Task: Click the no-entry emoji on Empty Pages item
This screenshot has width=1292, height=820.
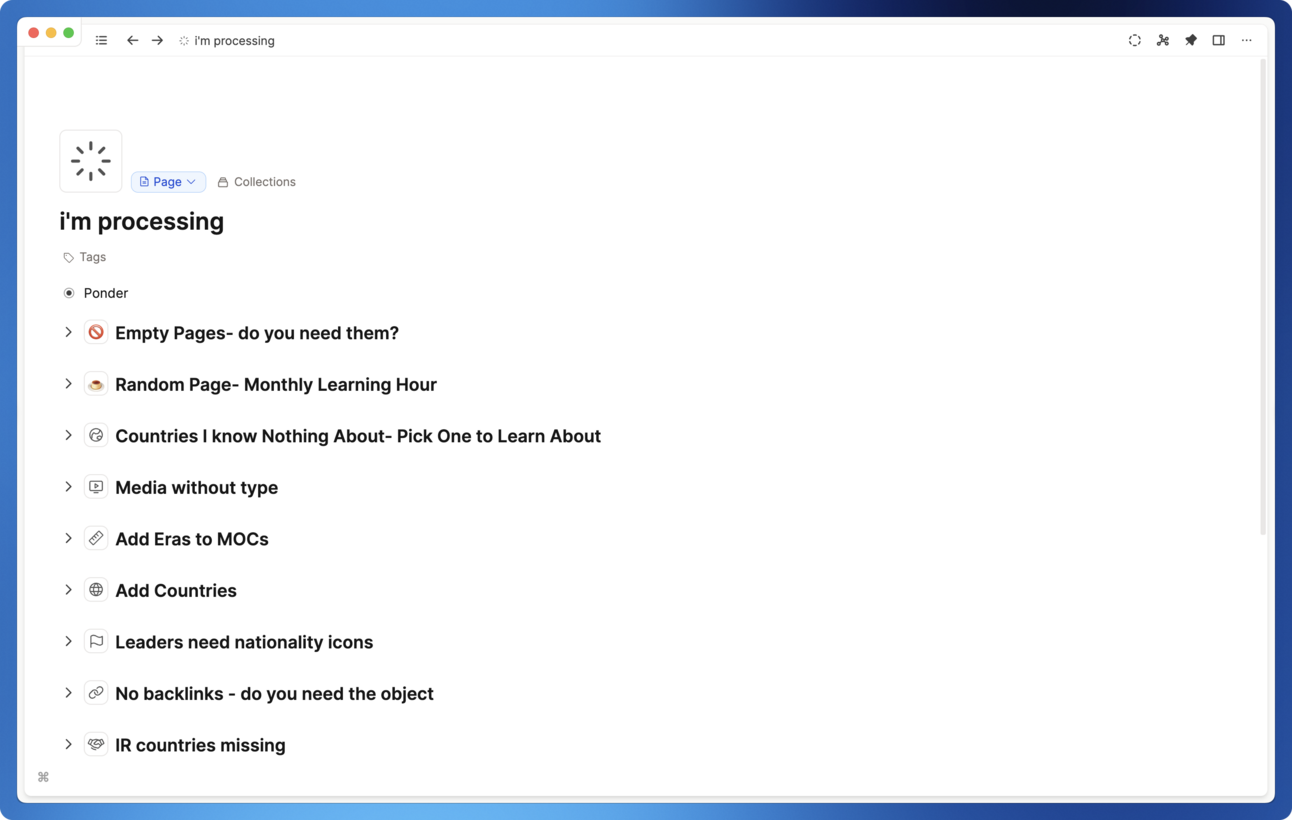Action: [95, 331]
